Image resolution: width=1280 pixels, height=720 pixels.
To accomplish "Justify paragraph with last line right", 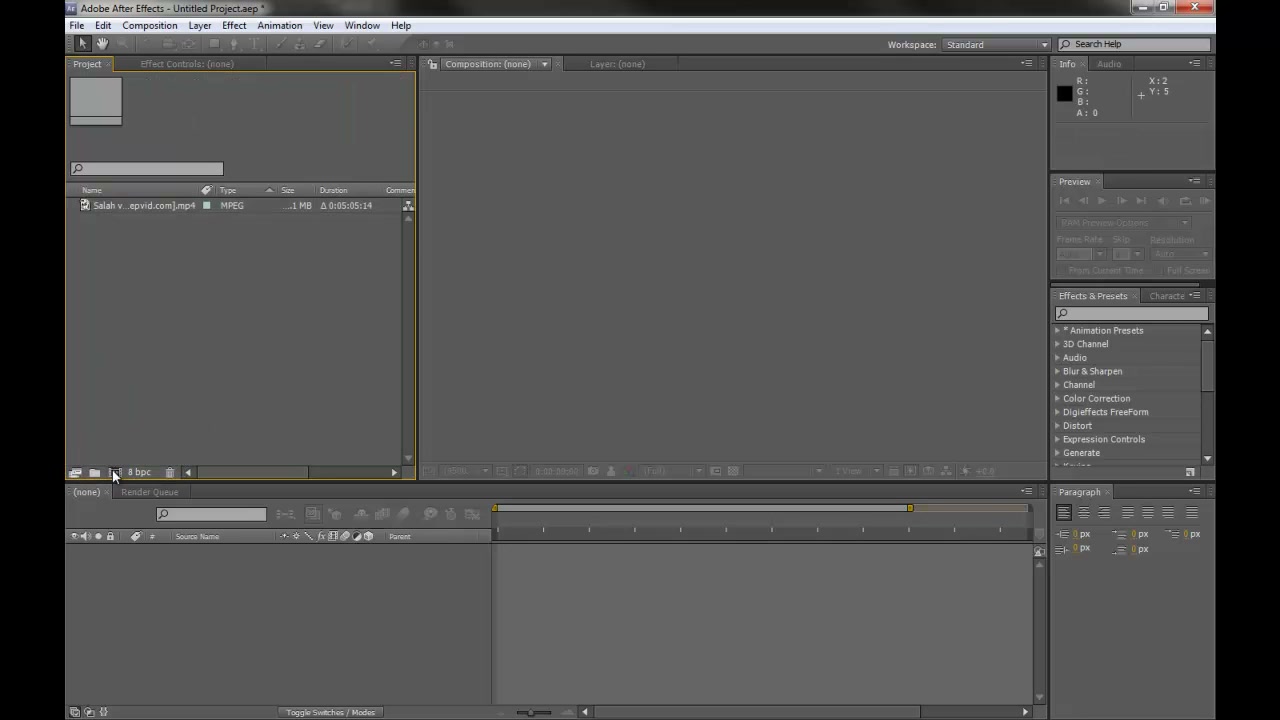I will point(1168,513).
